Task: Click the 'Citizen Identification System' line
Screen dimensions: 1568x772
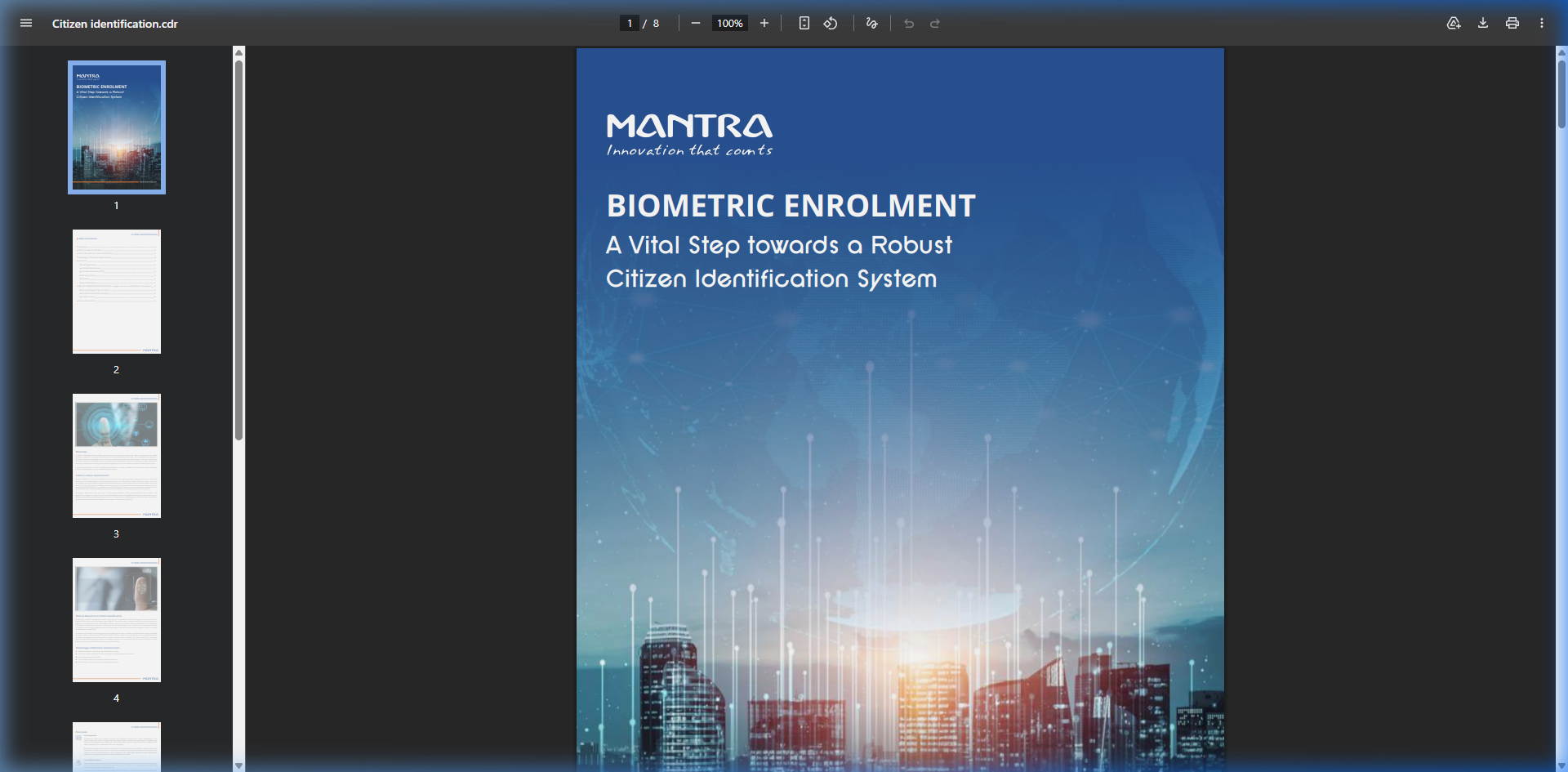Action: click(772, 279)
